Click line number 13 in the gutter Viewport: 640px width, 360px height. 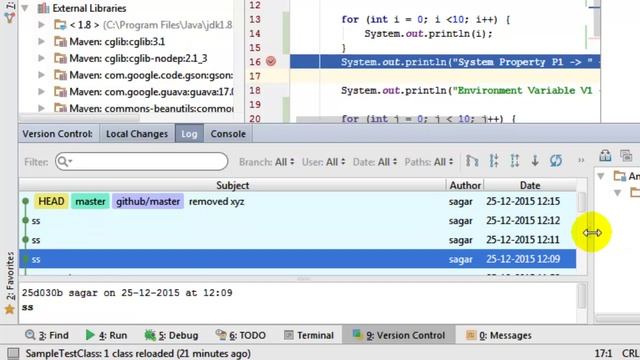[x=255, y=19]
